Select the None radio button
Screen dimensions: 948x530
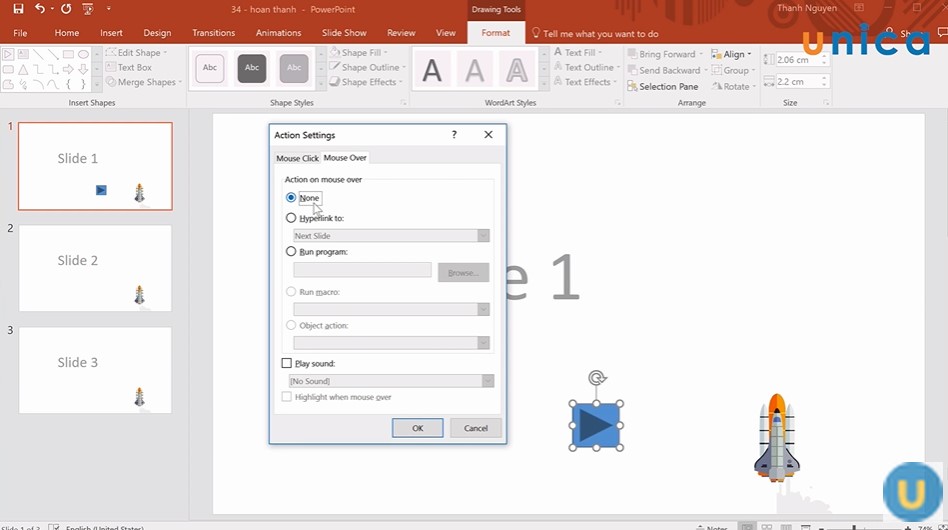tap(291, 198)
